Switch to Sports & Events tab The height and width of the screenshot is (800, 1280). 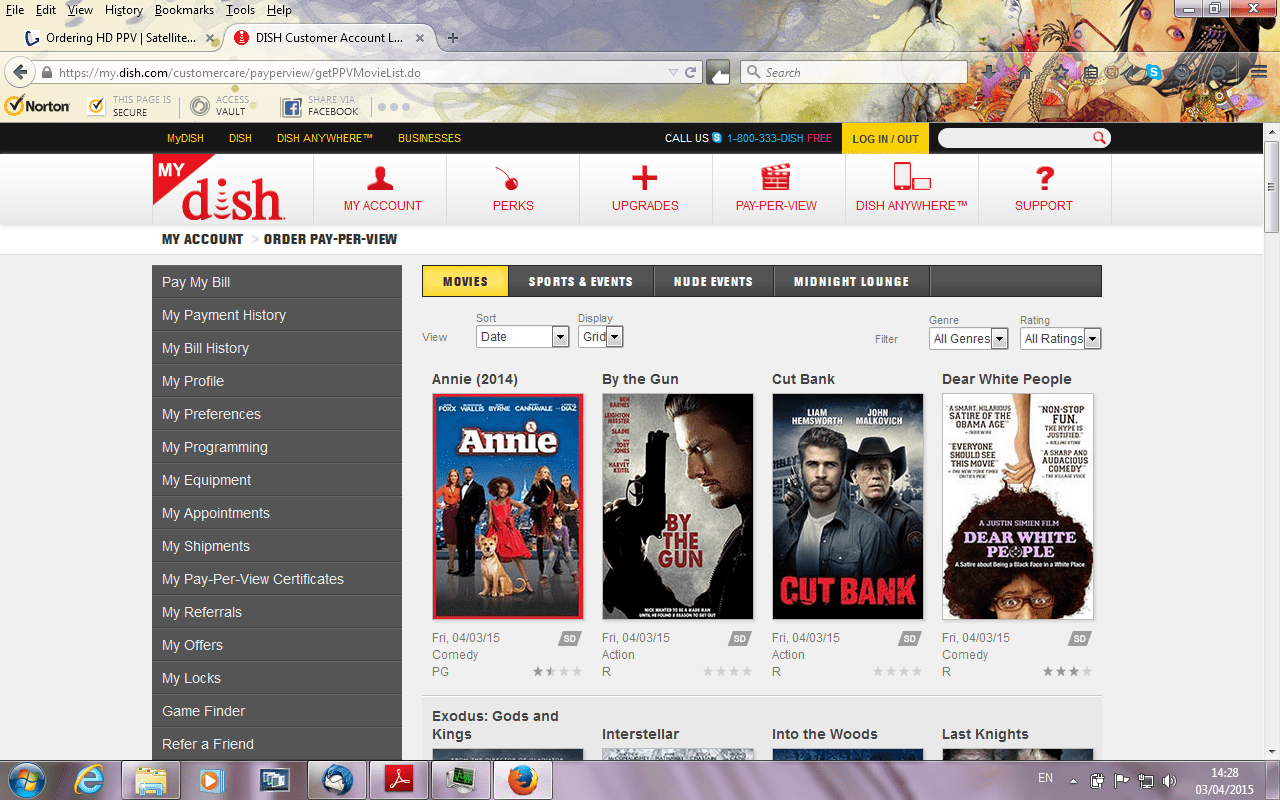click(x=581, y=281)
